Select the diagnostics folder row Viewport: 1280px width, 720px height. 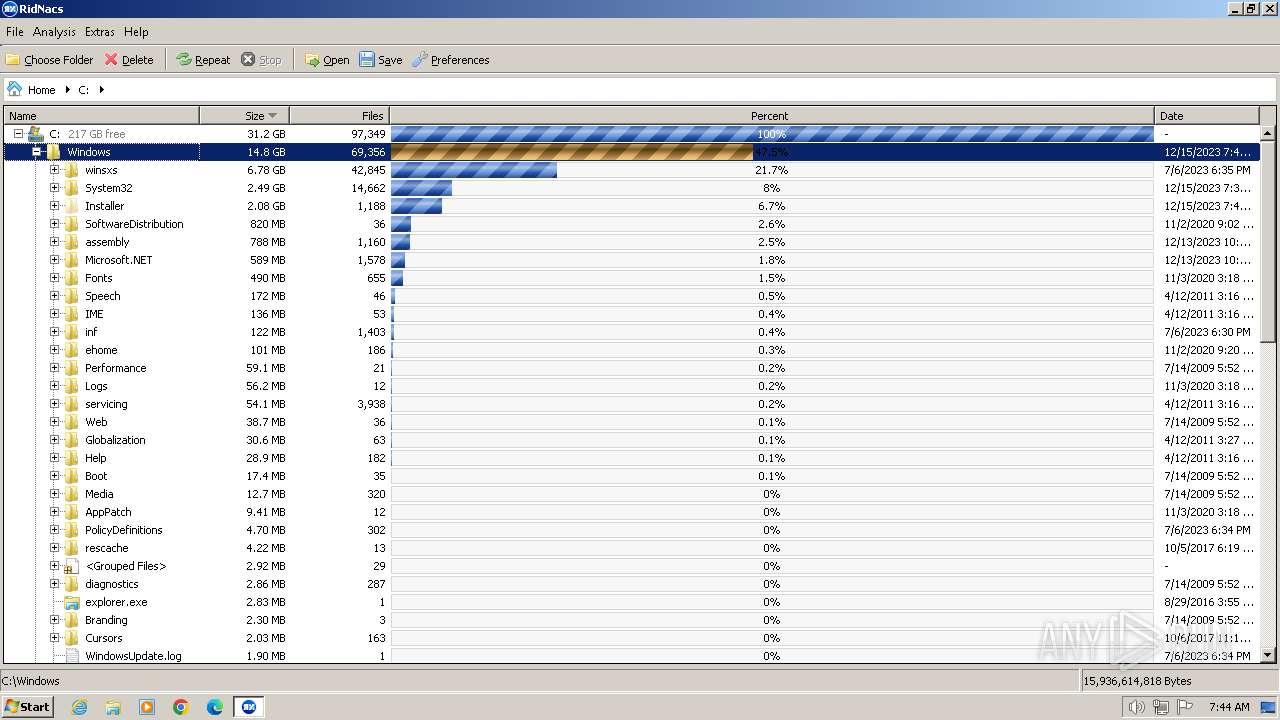pyautogui.click(x=632, y=584)
